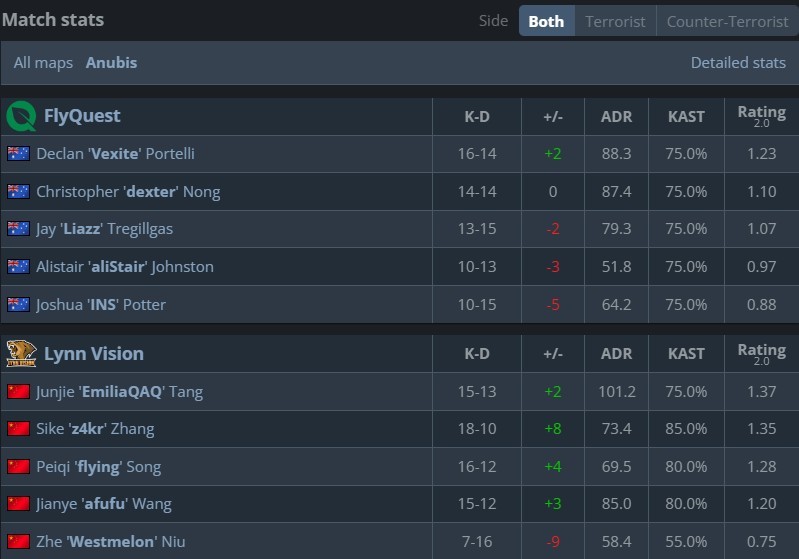Screen dimensions: 799x559
Task: Click the FlyQuest team name
Action: [x=82, y=116]
